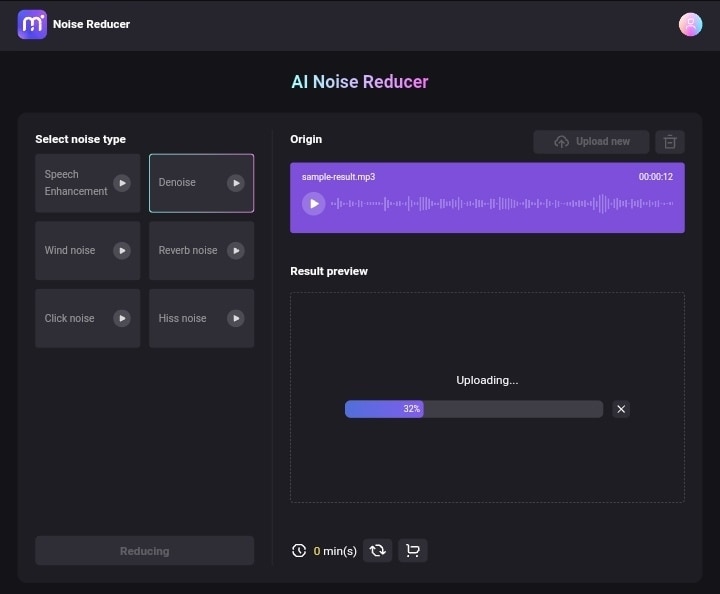
Task: Open the shopping cart to buy minutes
Action: point(412,550)
